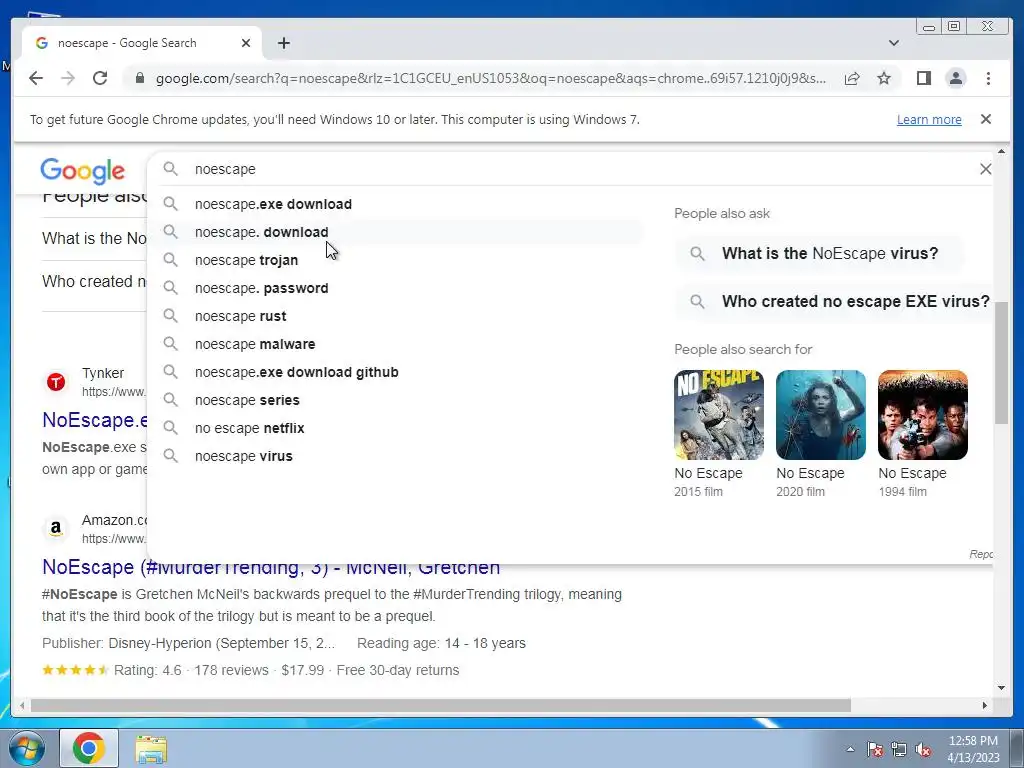The image size is (1024, 768).
Task: Open a new tab with the plus button
Action: 283,43
